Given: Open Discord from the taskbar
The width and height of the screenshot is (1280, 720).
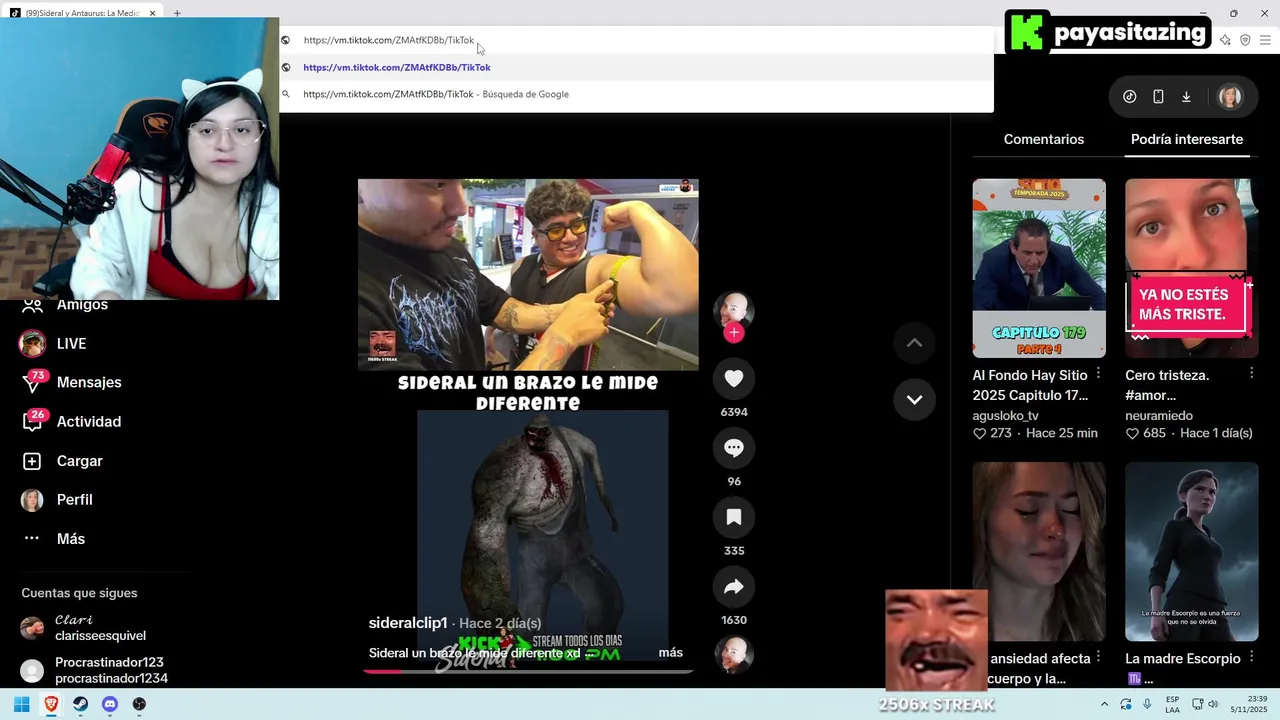Looking at the screenshot, I should pyautogui.click(x=110, y=704).
